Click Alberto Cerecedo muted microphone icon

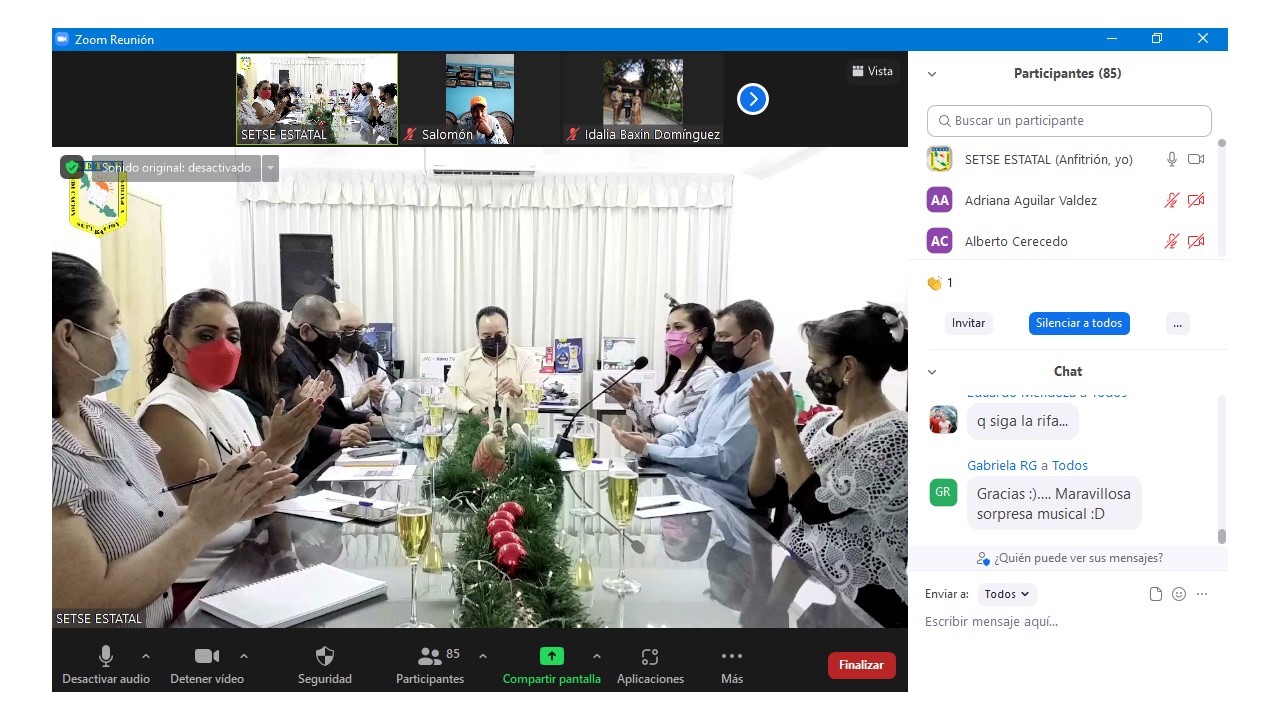point(1172,241)
